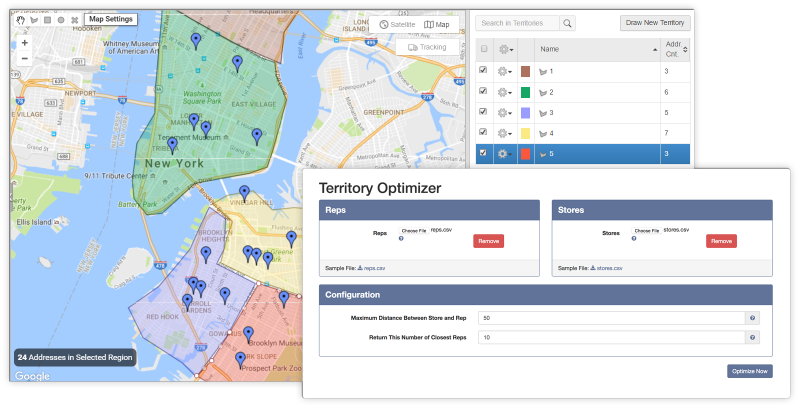Image resolution: width=800 pixels, height=409 pixels.
Task: Click the Maximum Distance Between Store and Rep field
Action: pos(612,318)
